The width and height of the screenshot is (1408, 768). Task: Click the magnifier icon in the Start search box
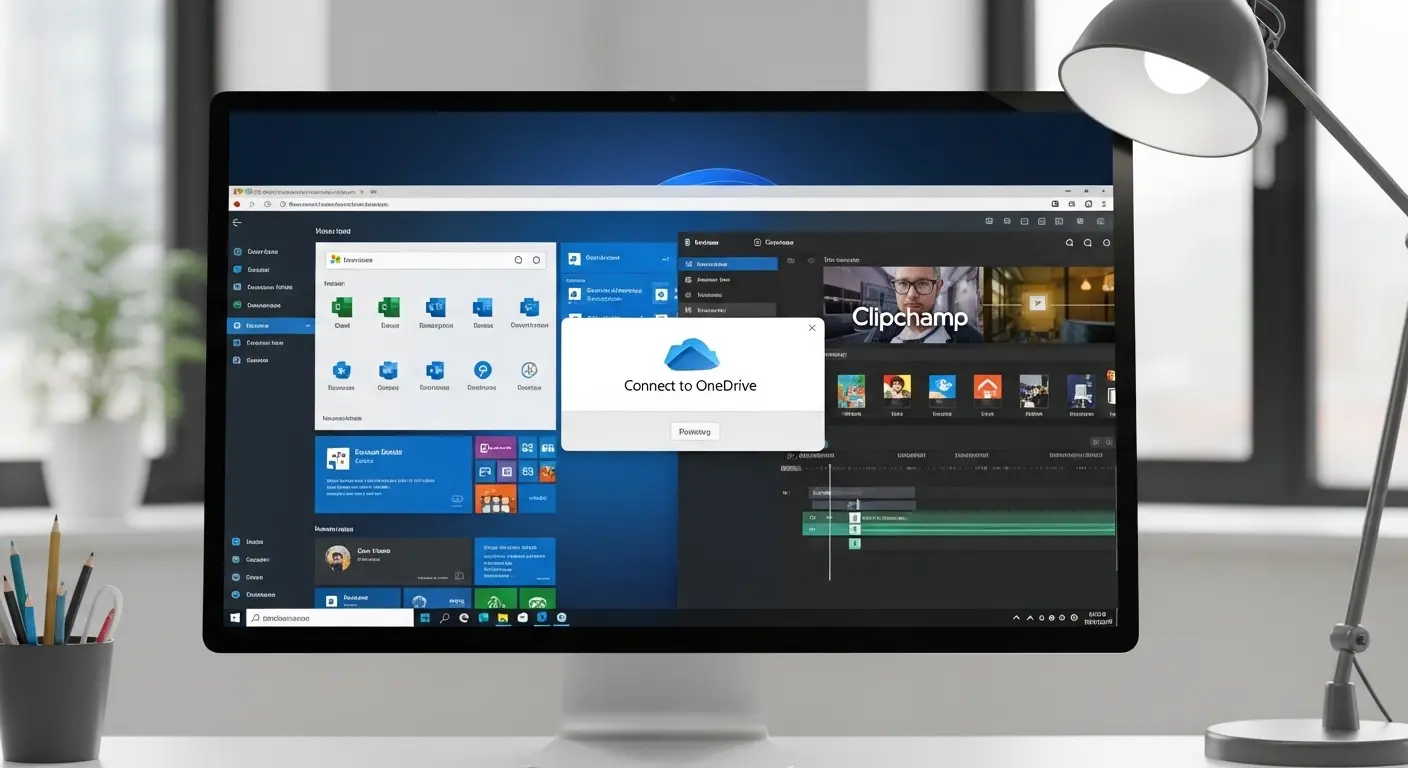pos(518,260)
